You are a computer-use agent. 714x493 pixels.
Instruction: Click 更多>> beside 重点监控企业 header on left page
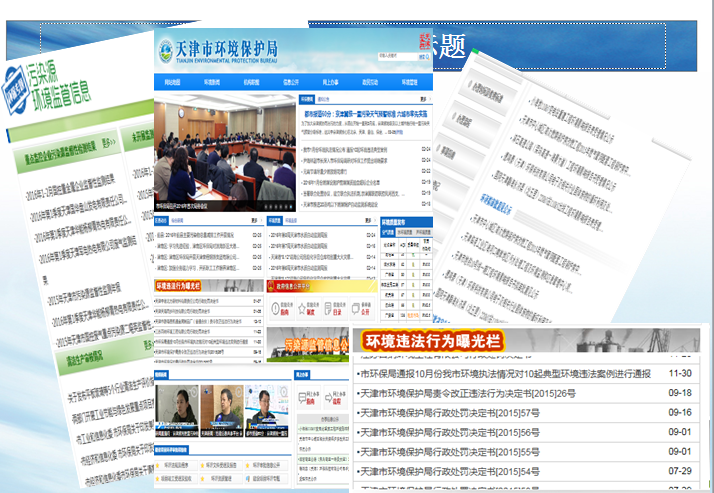tap(109, 144)
